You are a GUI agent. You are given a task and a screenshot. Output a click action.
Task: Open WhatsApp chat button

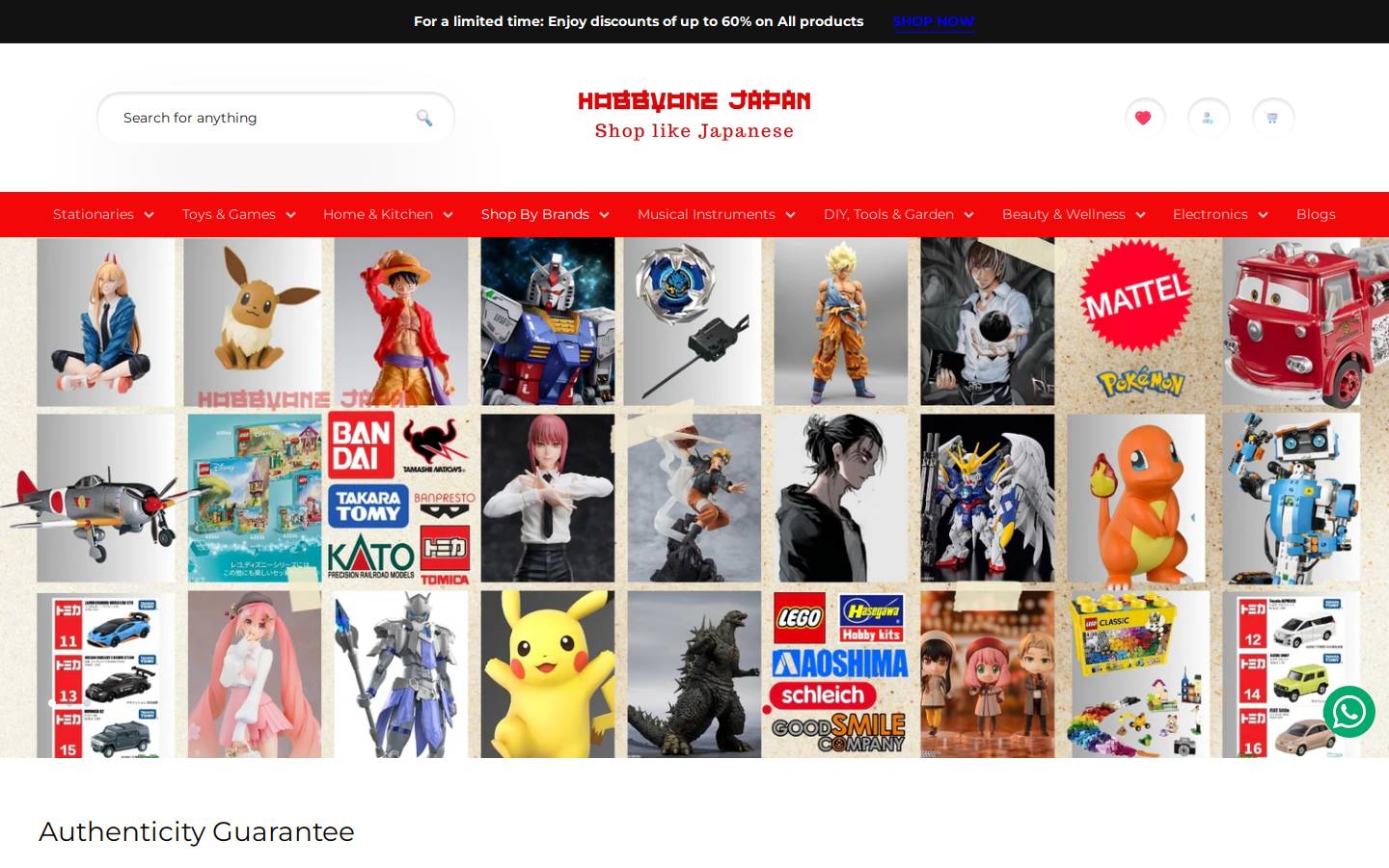pyautogui.click(x=1348, y=712)
